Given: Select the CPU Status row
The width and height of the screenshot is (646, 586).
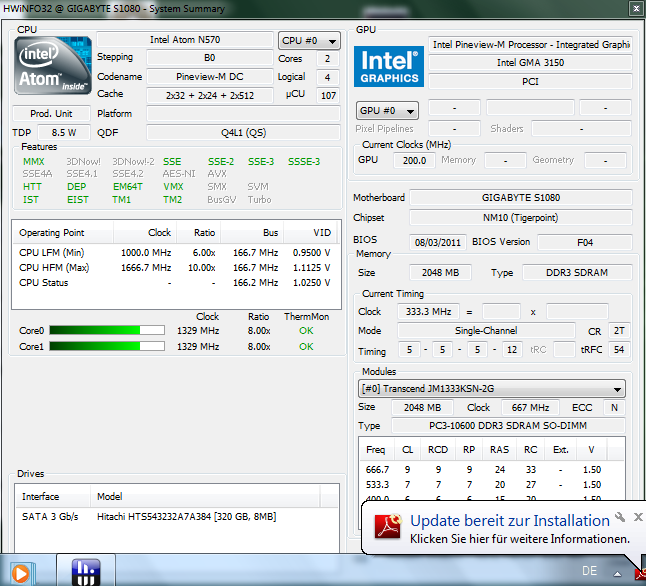Looking at the screenshot, I should [x=175, y=283].
